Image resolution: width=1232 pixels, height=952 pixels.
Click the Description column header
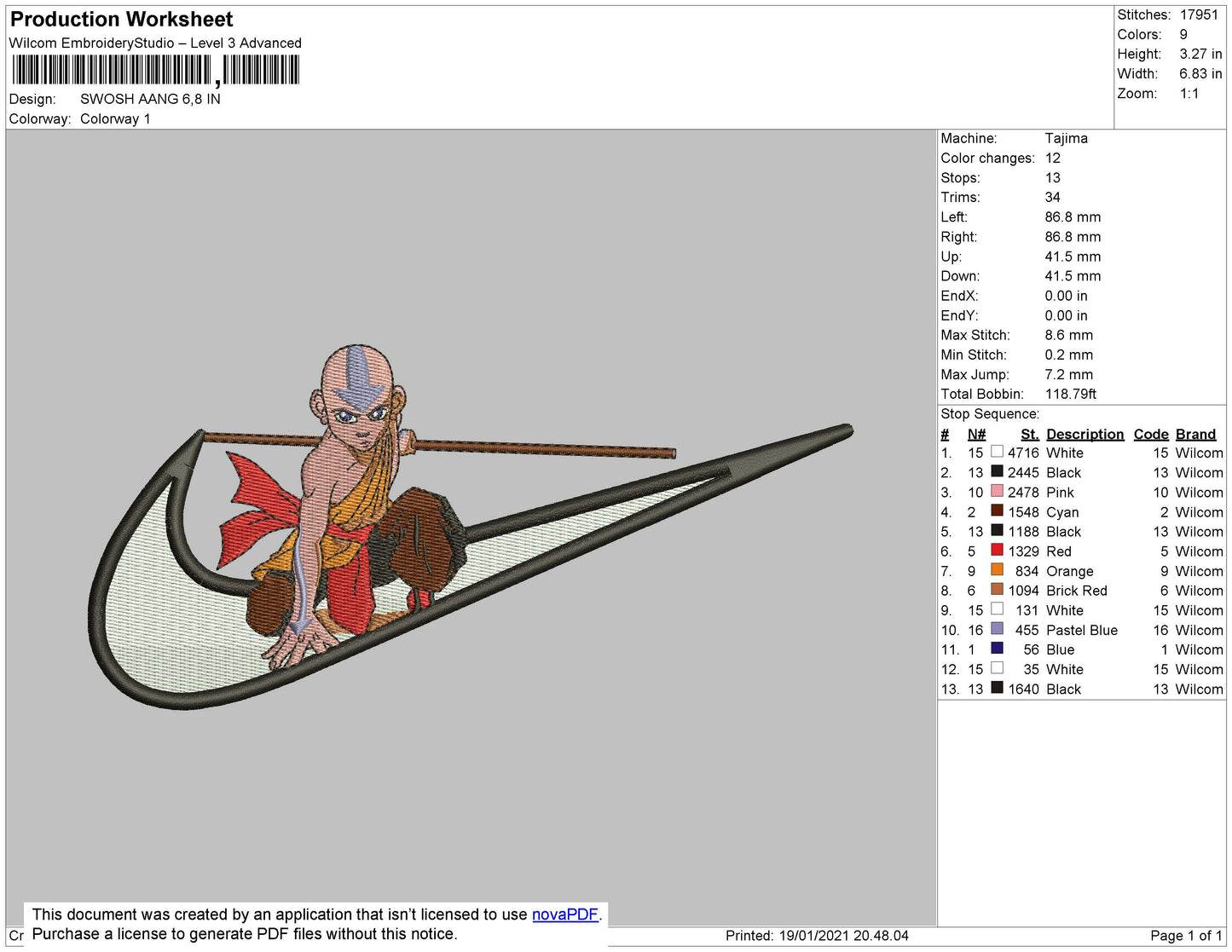[x=1085, y=434]
